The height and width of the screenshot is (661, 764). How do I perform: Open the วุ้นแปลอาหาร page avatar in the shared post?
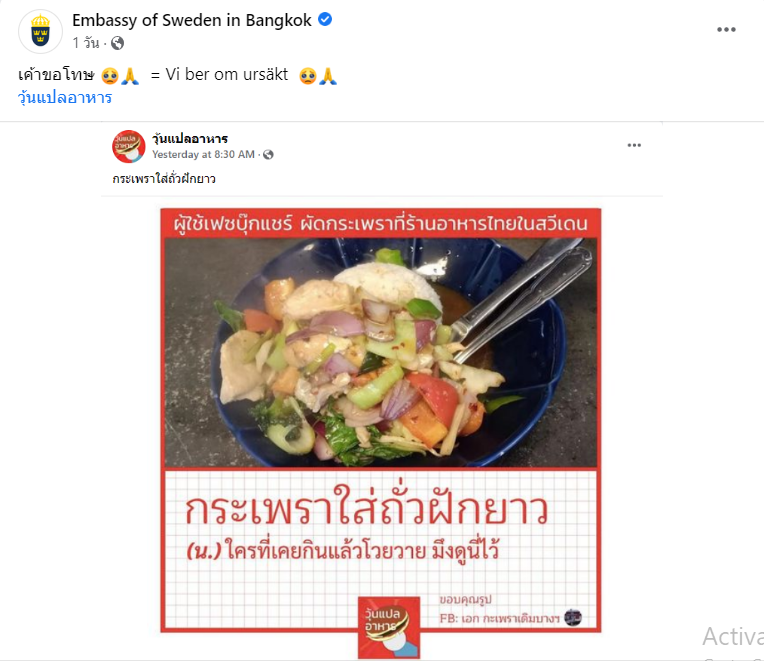(129, 146)
